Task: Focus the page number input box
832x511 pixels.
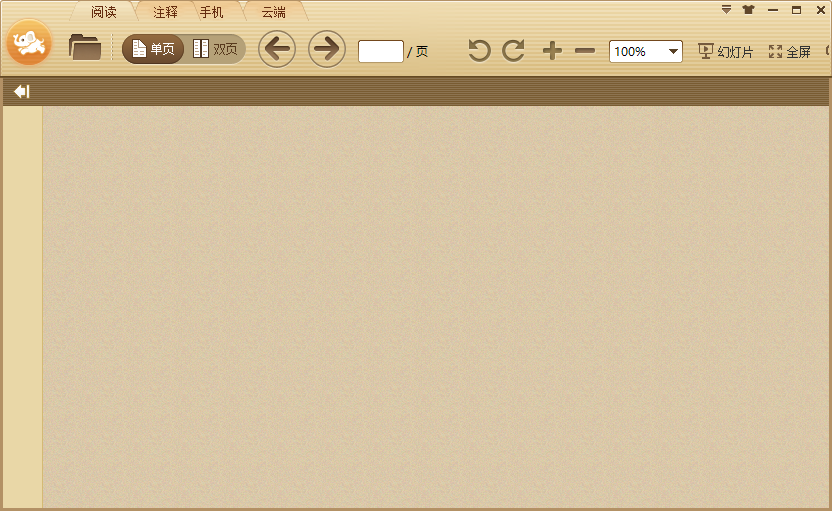Action: pos(381,51)
